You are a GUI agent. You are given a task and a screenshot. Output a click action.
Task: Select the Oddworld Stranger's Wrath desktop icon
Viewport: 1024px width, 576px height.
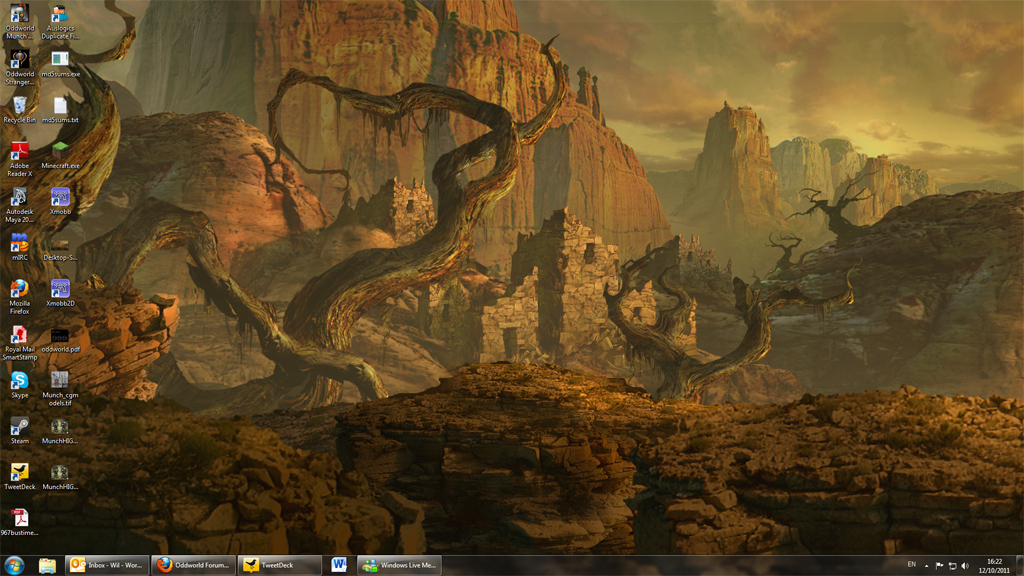coord(19,61)
